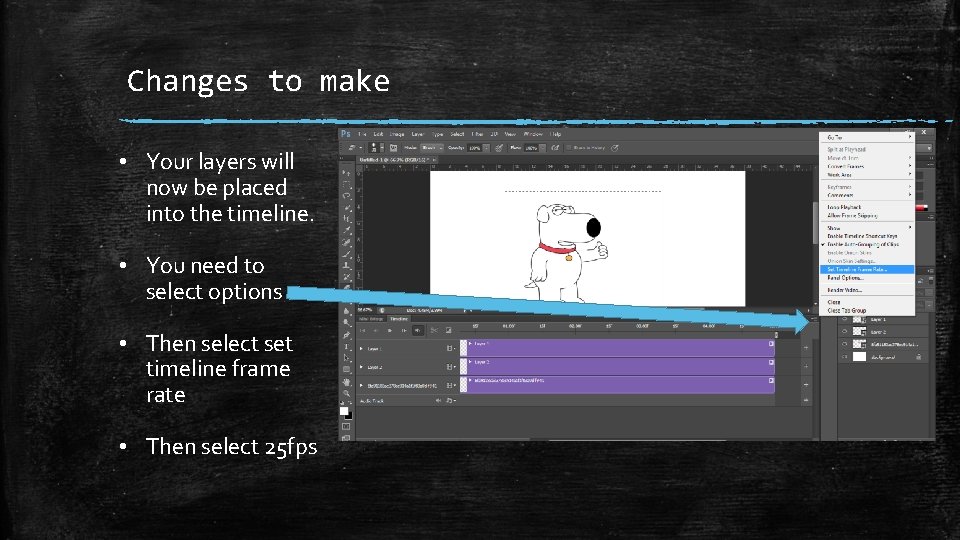This screenshot has height=540, width=960.
Task: Expand the third video track in timeline
Action: [x=361, y=386]
